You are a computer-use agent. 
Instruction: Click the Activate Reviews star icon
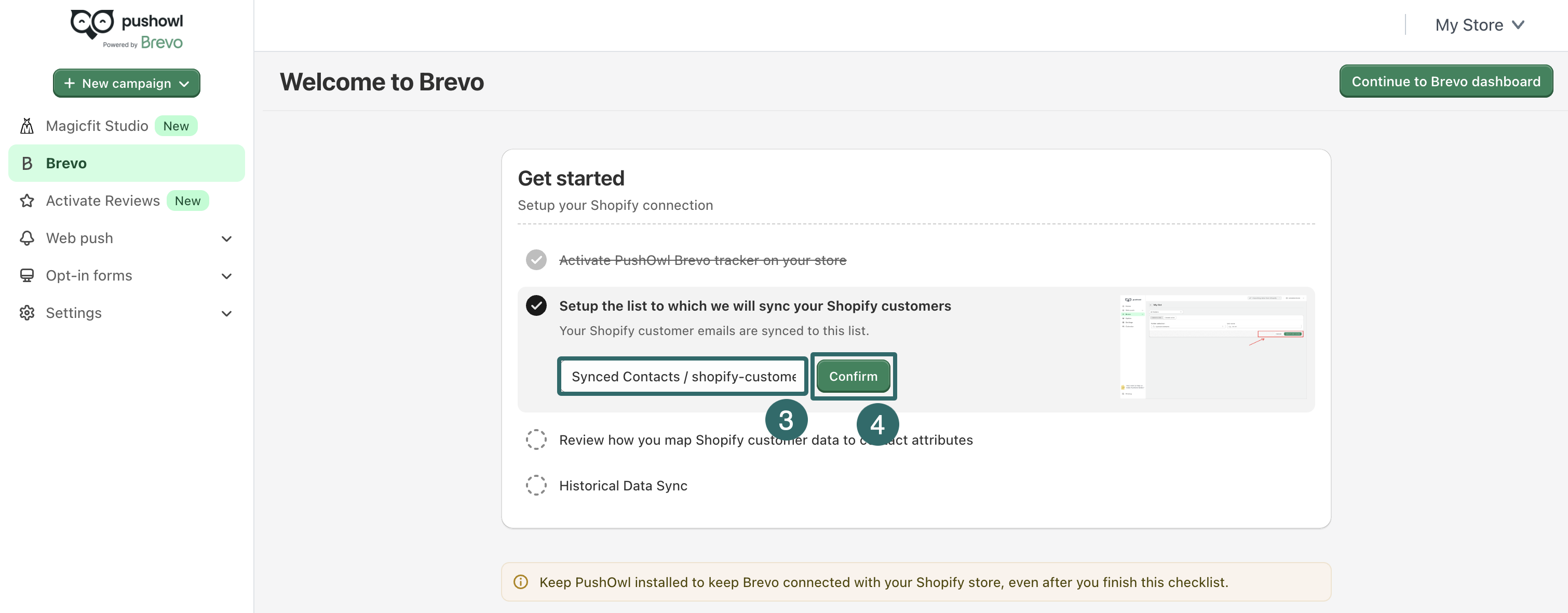pos(27,201)
